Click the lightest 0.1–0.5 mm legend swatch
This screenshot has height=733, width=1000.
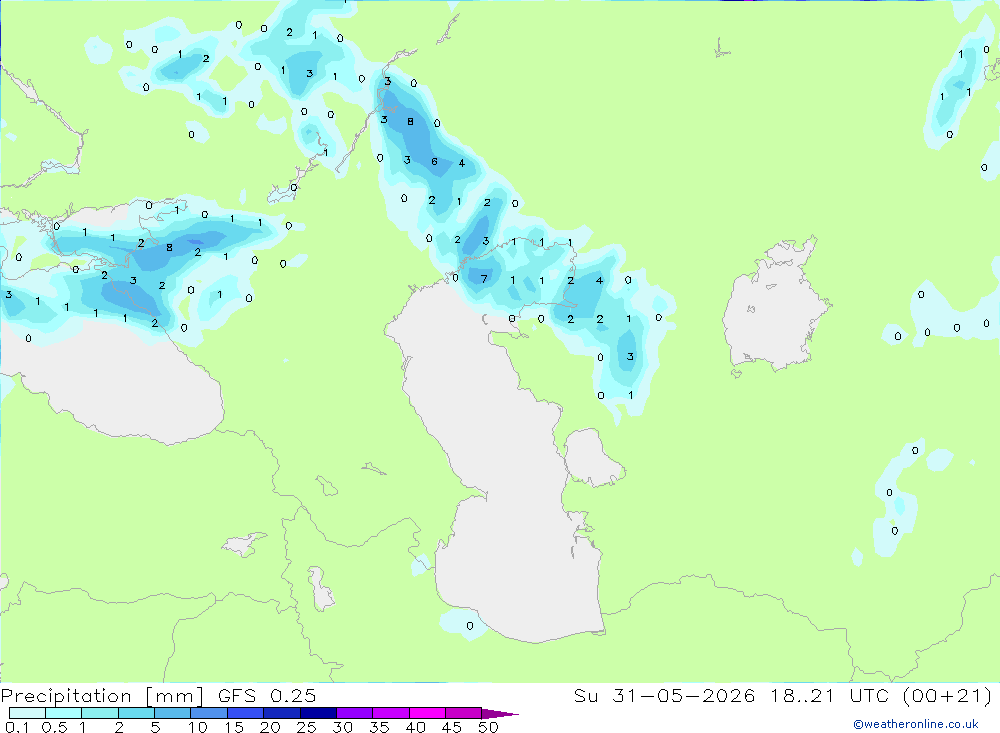click(27, 713)
